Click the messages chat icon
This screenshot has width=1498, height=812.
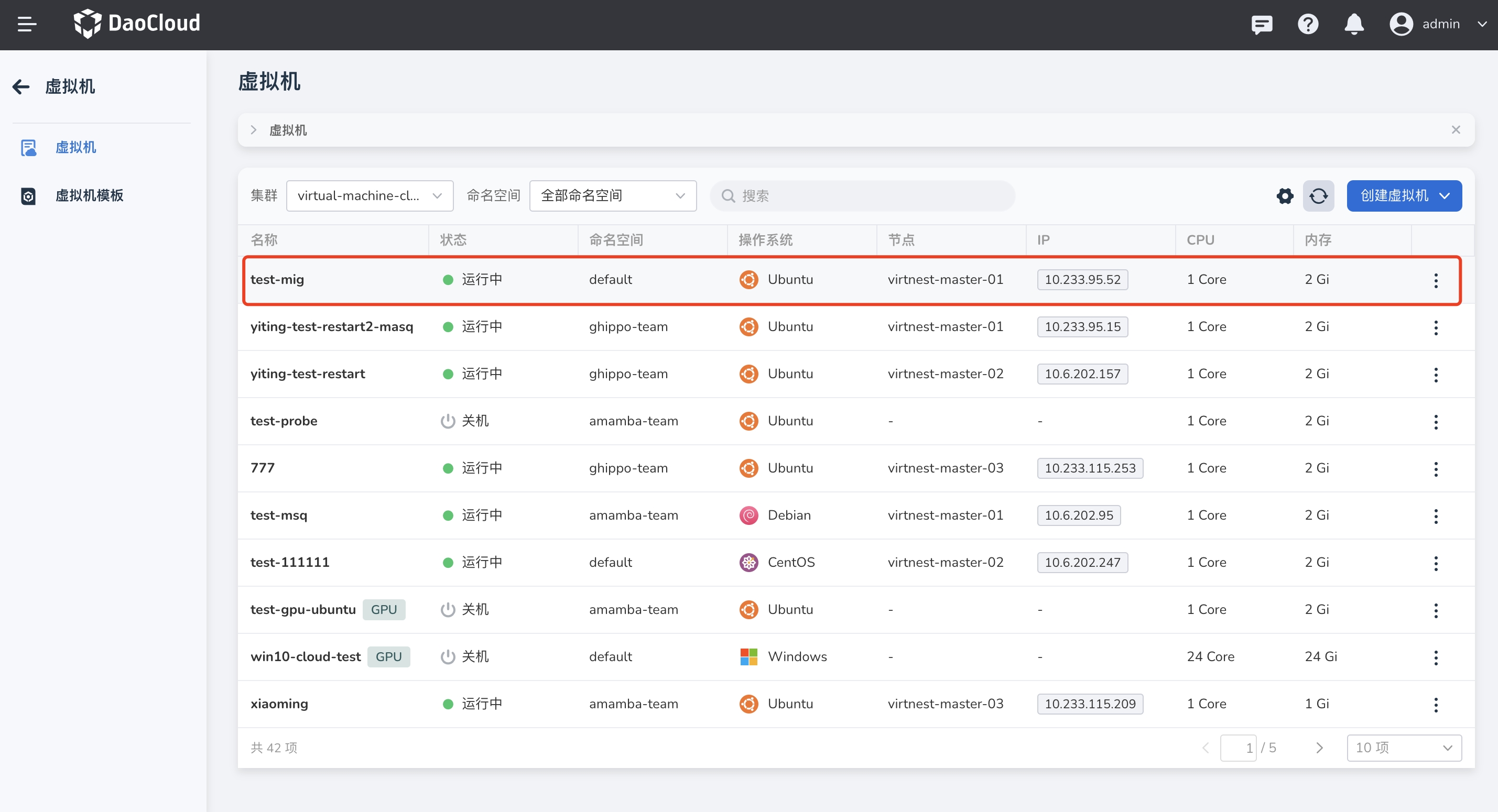point(1261,24)
